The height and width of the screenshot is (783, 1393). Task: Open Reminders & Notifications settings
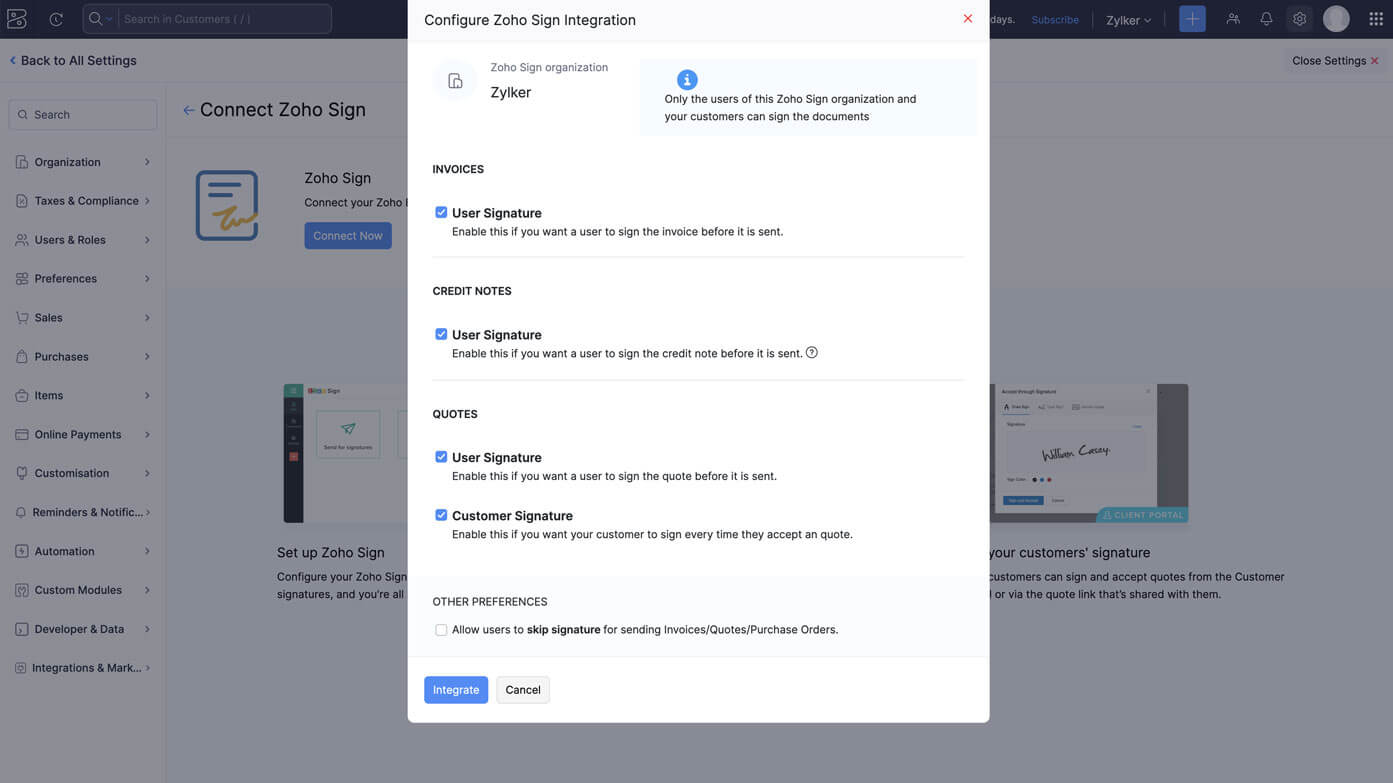(83, 512)
